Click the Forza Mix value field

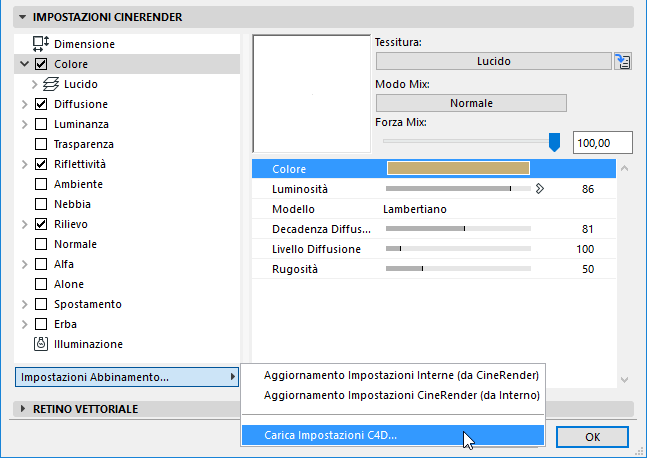(602, 143)
